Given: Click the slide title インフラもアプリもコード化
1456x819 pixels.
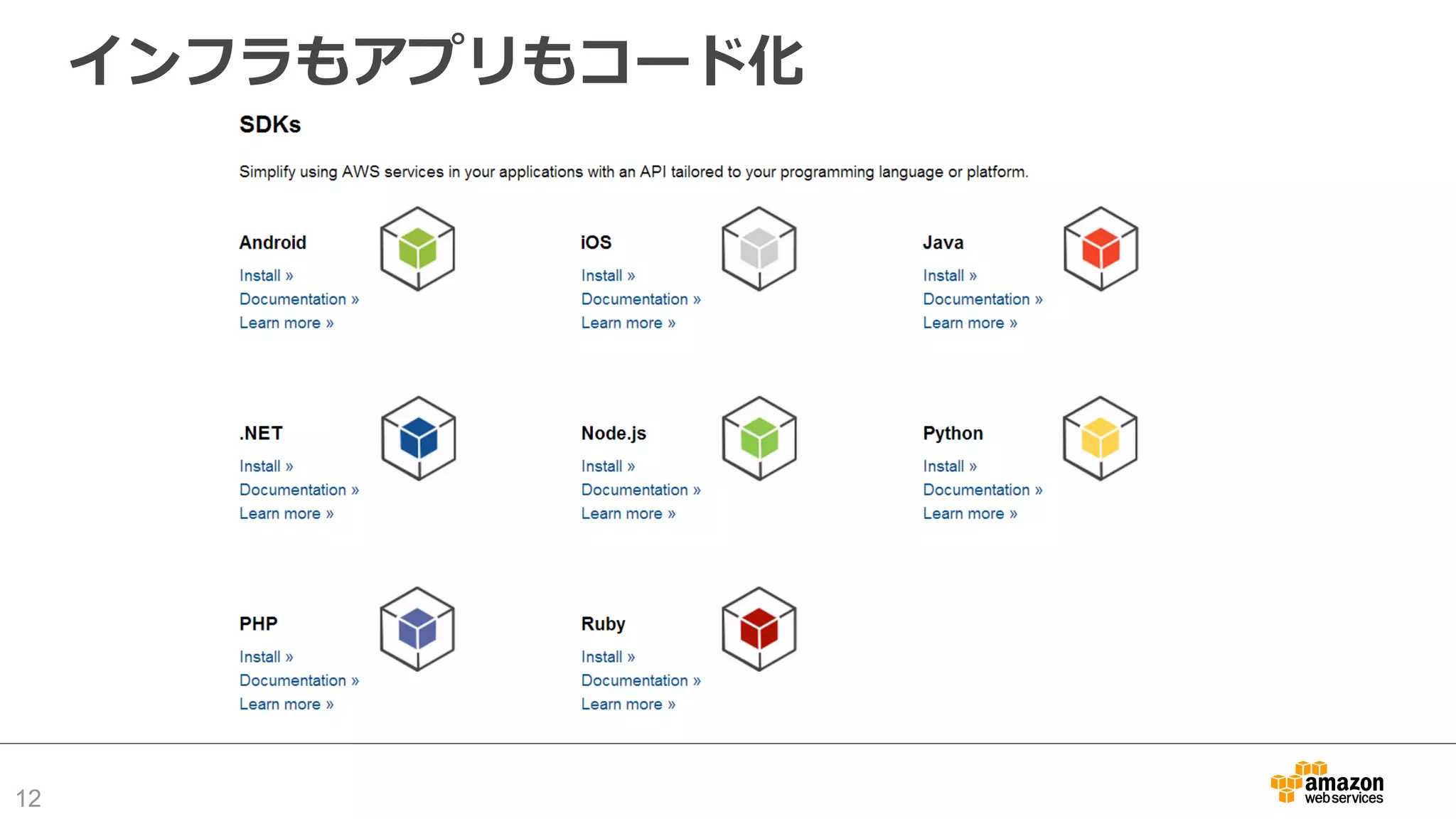Looking at the screenshot, I should coord(436,60).
